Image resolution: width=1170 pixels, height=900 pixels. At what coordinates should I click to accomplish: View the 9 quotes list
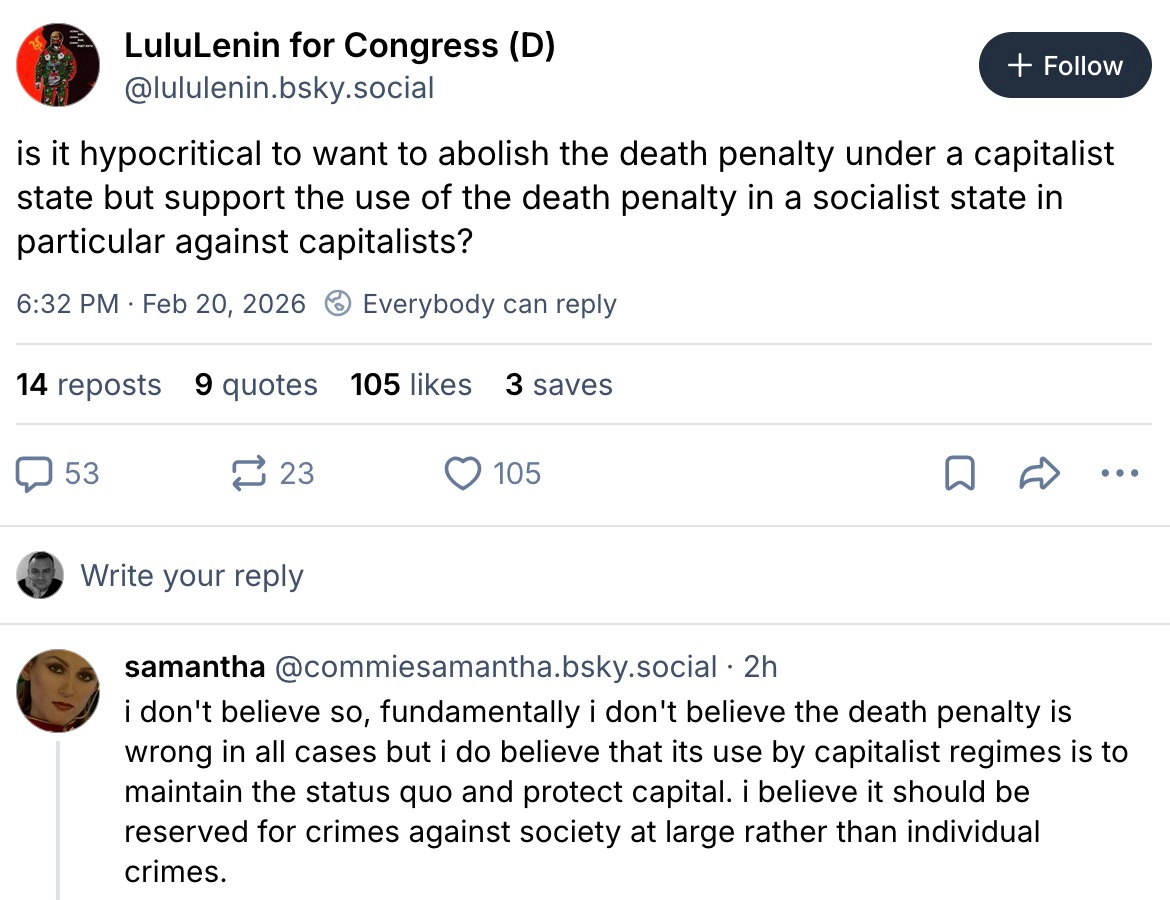256,385
